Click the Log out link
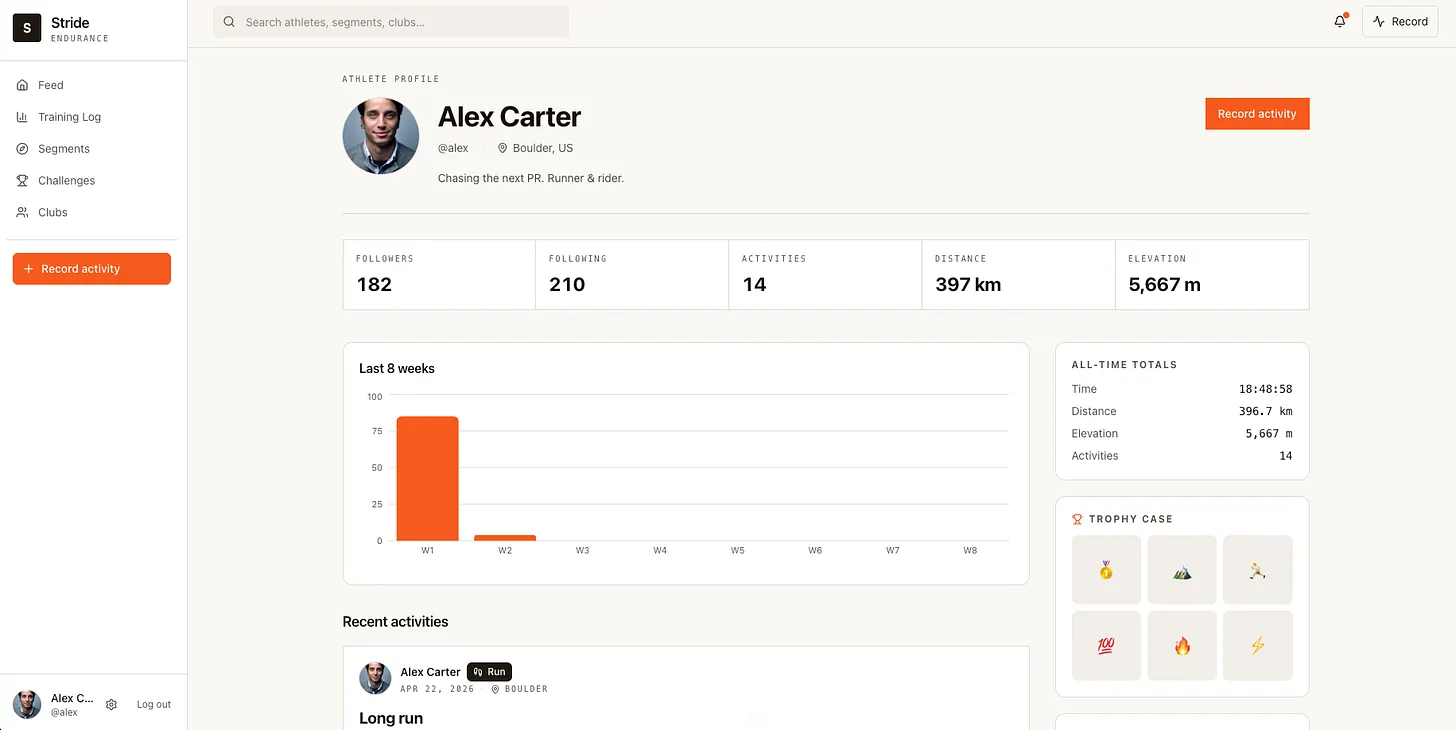 click(154, 704)
